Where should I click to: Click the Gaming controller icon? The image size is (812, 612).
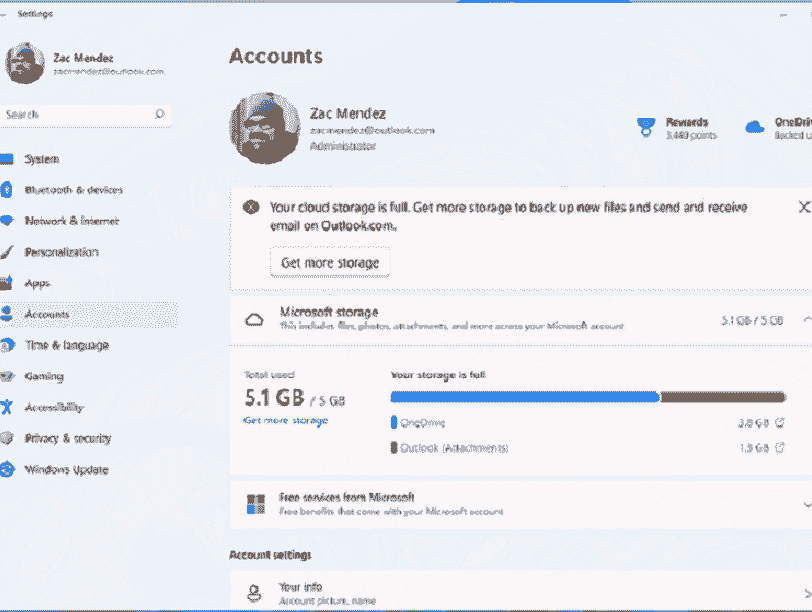(7, 376)
